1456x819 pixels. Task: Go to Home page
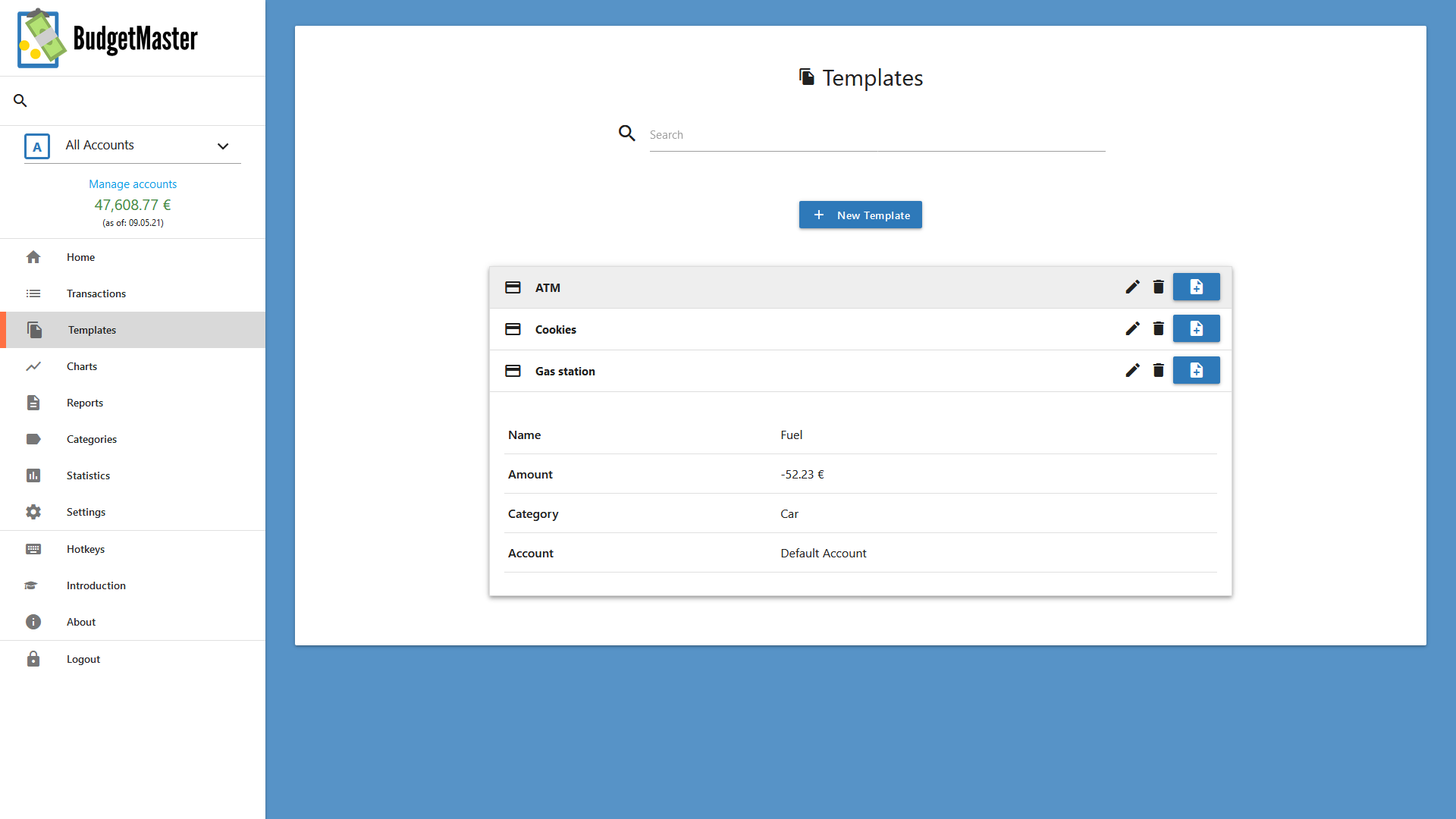tap(80, 257)
